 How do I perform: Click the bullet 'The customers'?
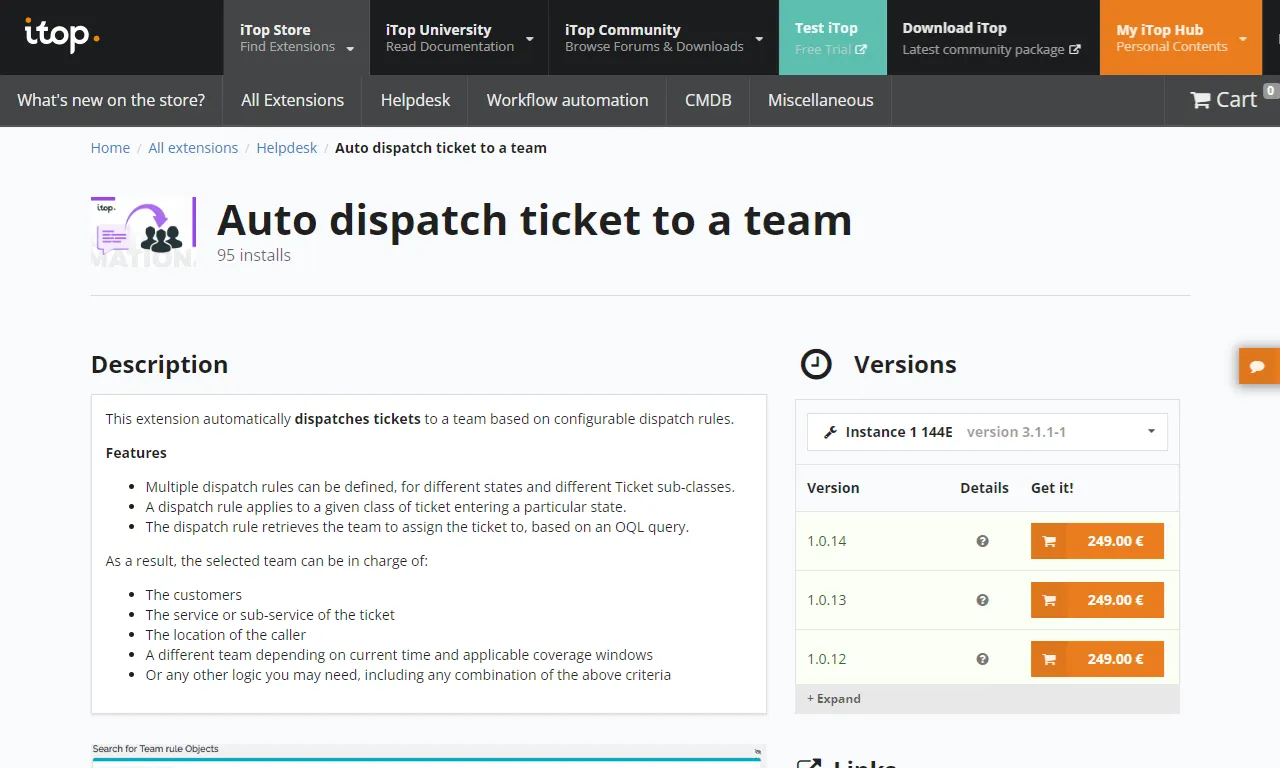click(194, 595)
